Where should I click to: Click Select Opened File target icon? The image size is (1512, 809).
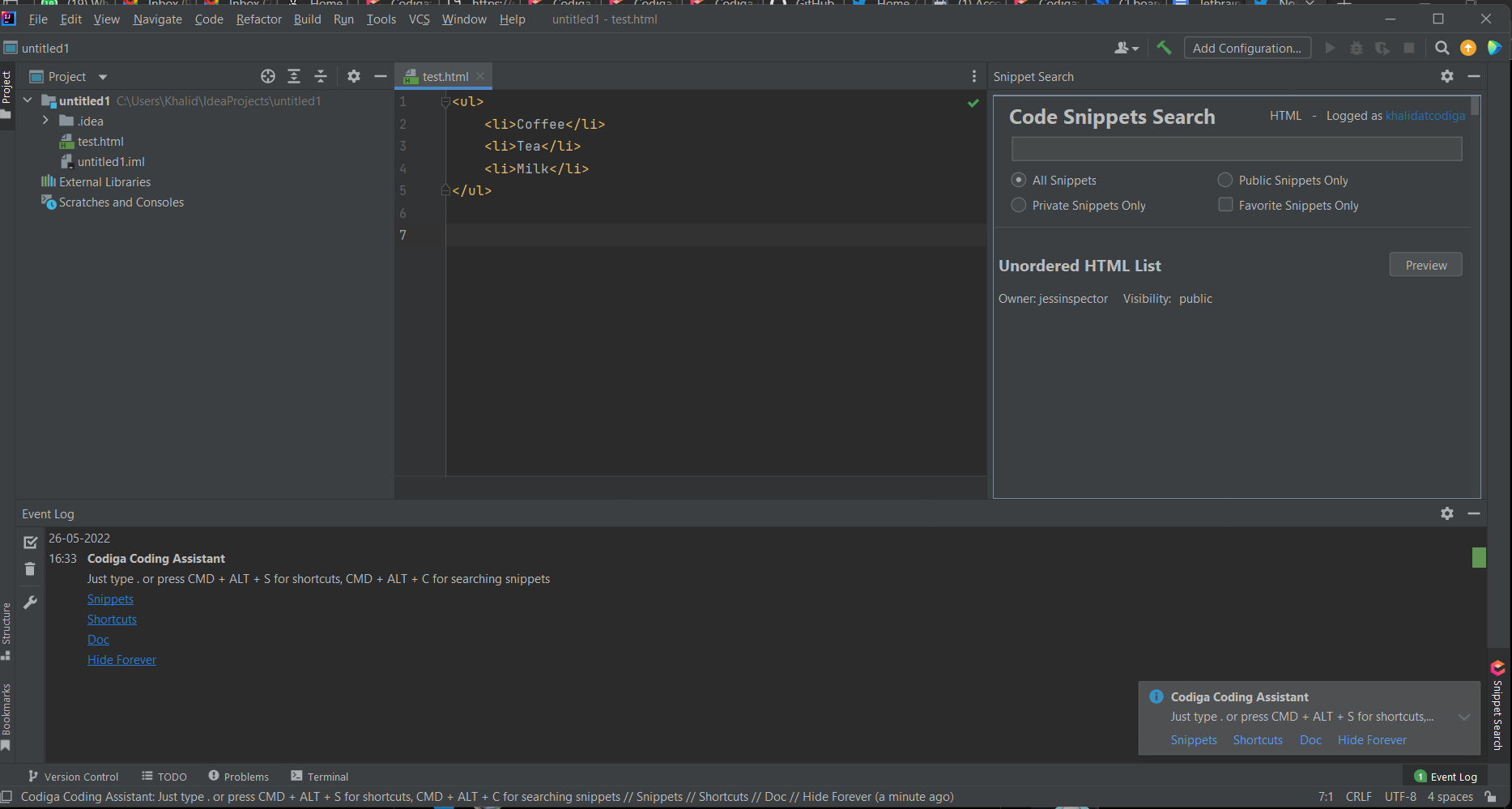(268, 76)
